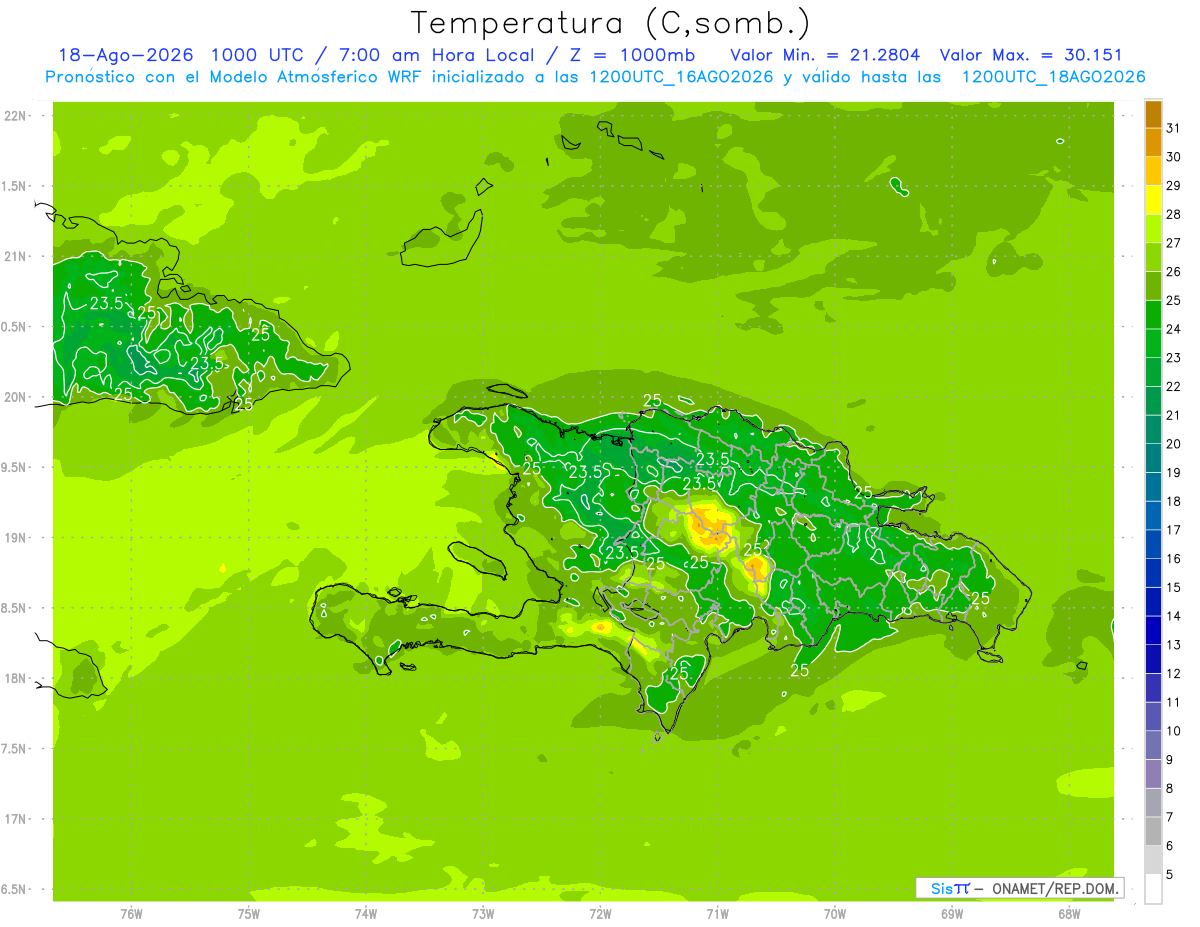Click the SisPI ONAMET/REP.DOM. logo box

[x=1019, y=888]
